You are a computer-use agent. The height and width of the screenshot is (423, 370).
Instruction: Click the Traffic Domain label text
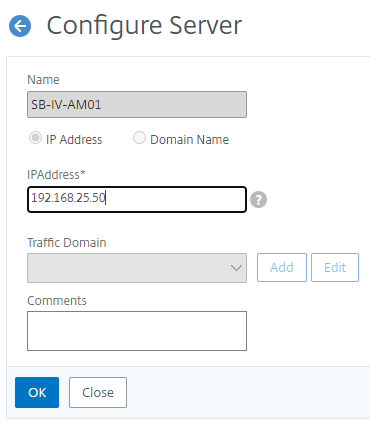[67, 242]
